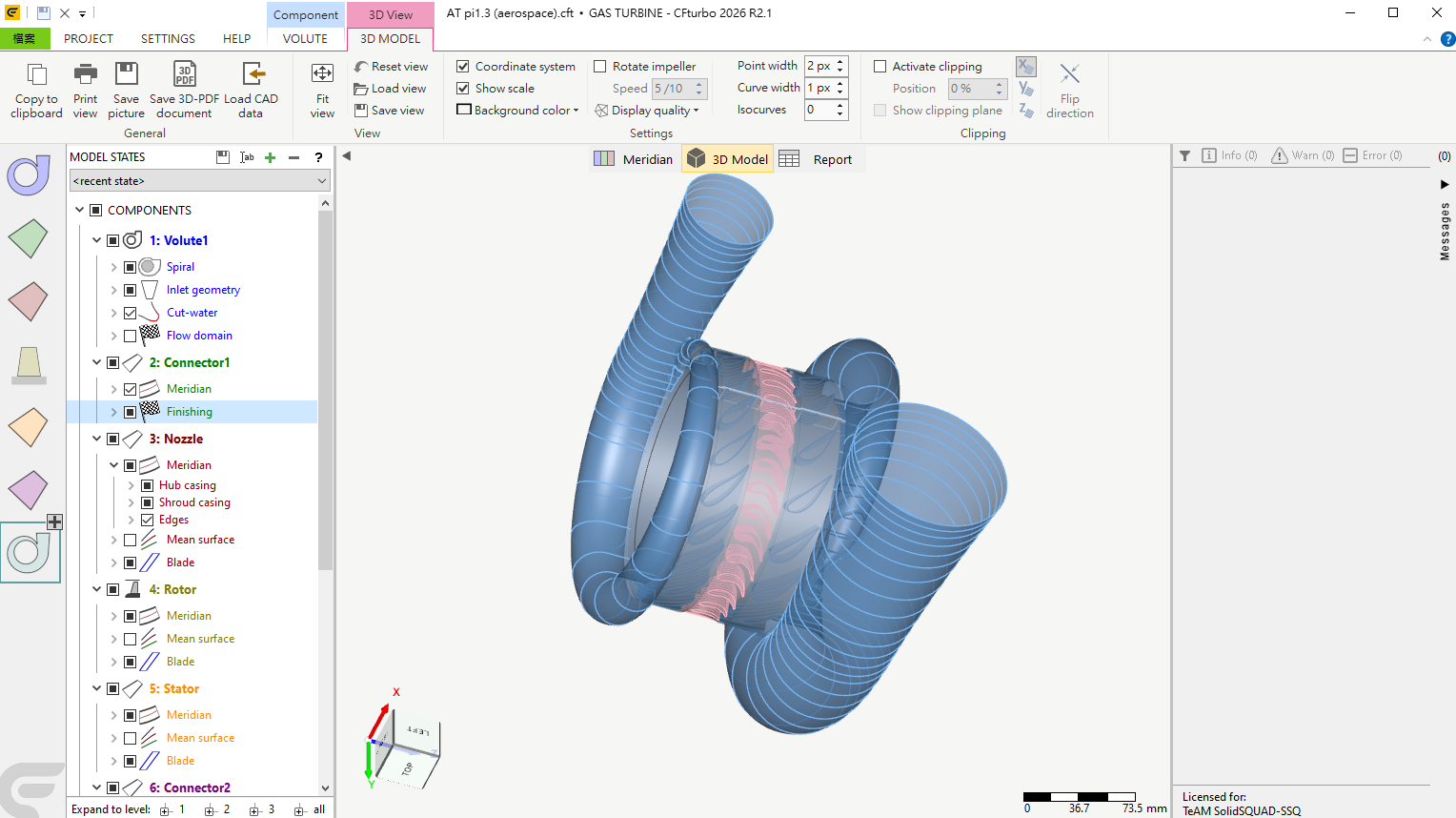The image size is (1456, 818).
Task: Click the add component plus icon in sidebar
Action: click(x=55, y=521)
